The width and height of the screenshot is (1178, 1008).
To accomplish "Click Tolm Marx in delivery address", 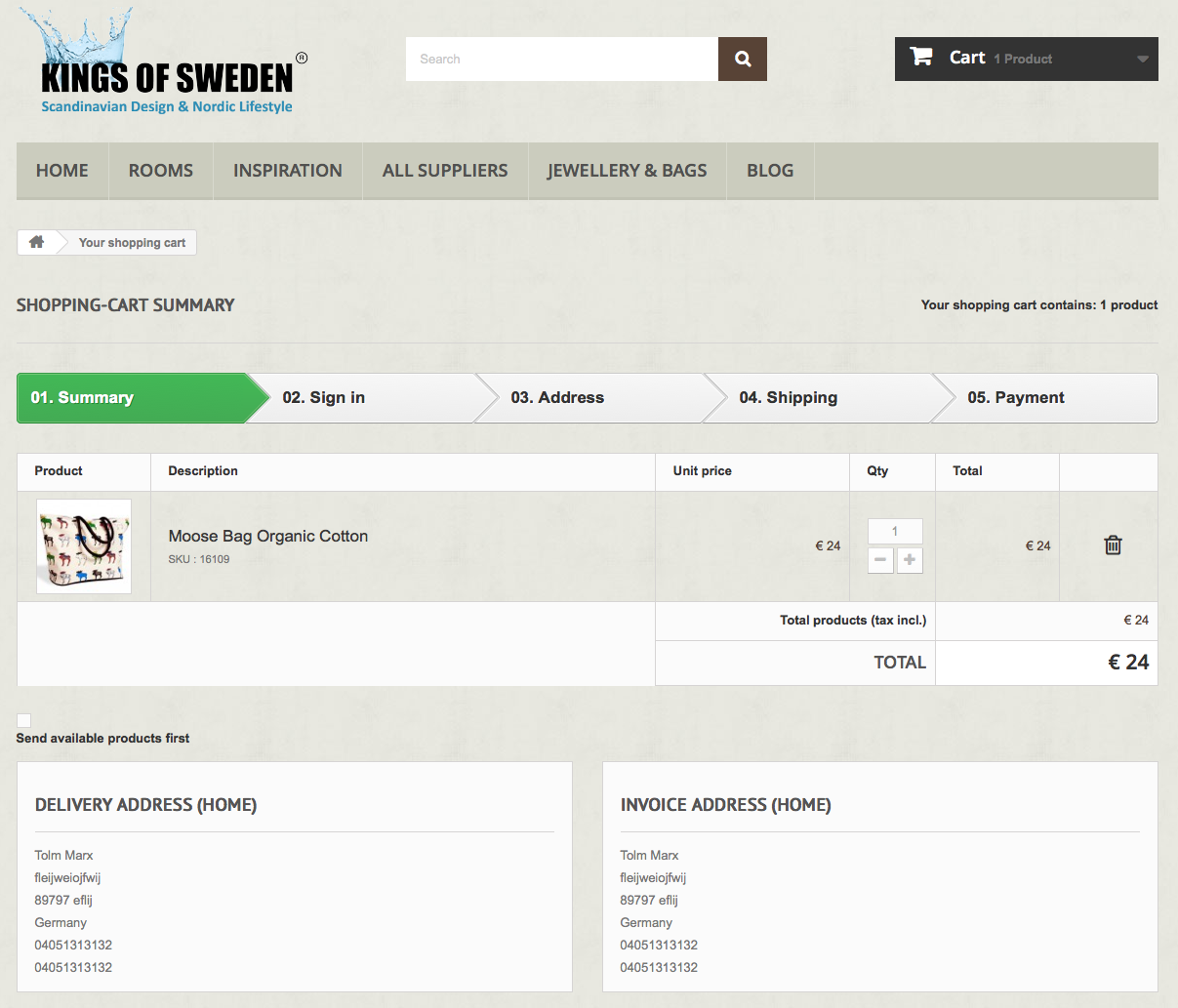I will tap(64, 855).
